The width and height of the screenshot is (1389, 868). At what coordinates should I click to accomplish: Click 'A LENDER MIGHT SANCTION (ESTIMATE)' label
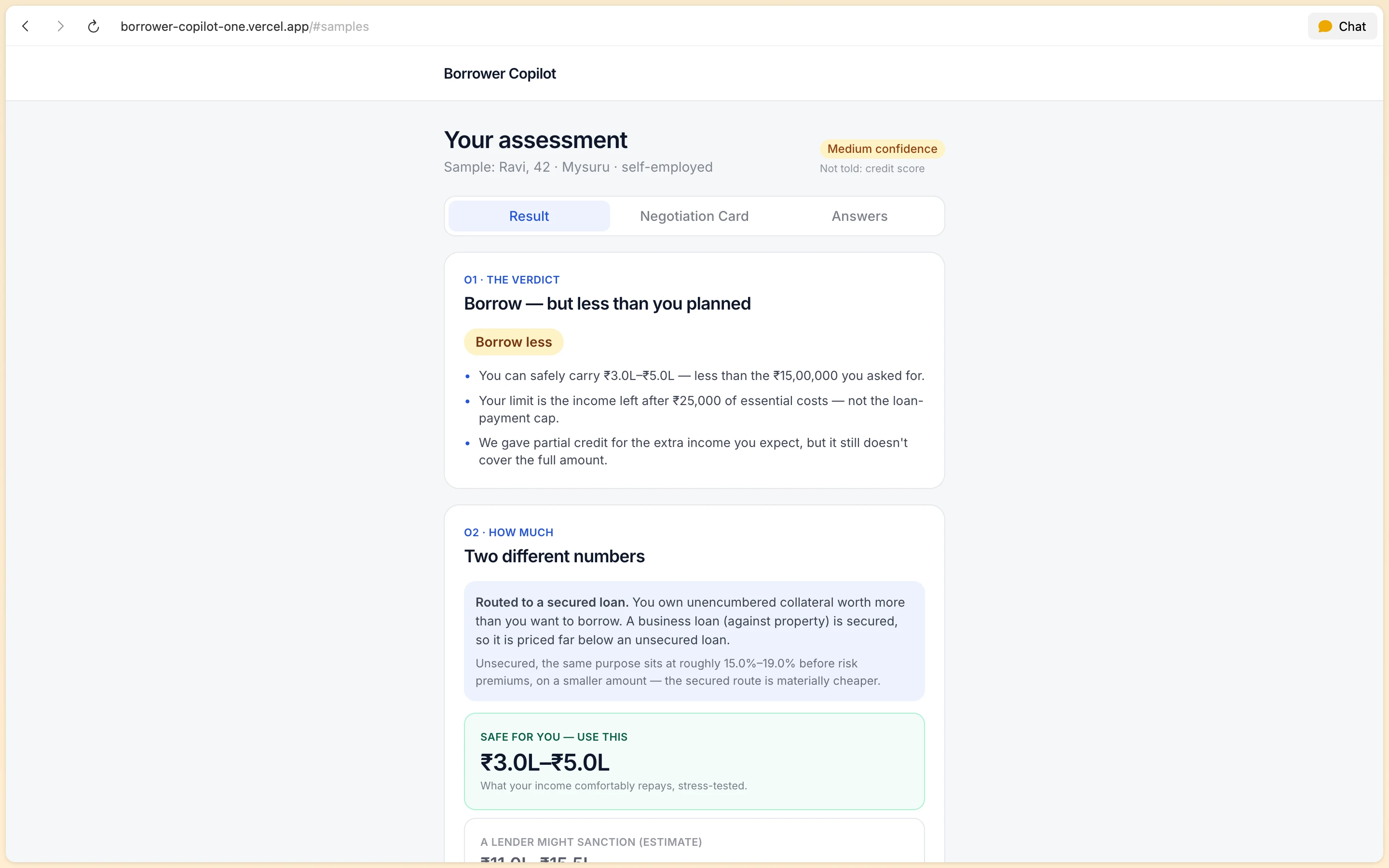[591, 842]
